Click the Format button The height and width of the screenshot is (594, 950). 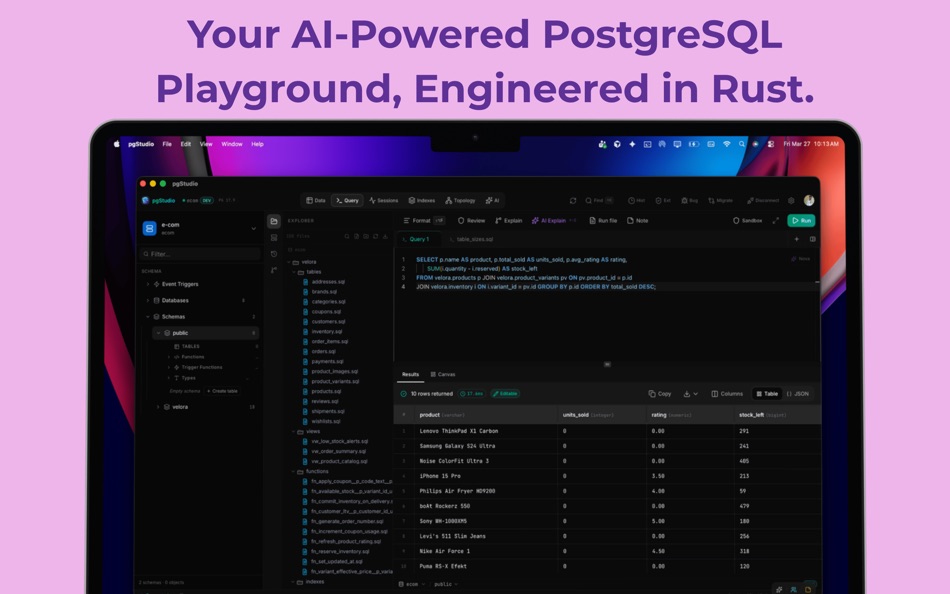(x=424, y=221)
